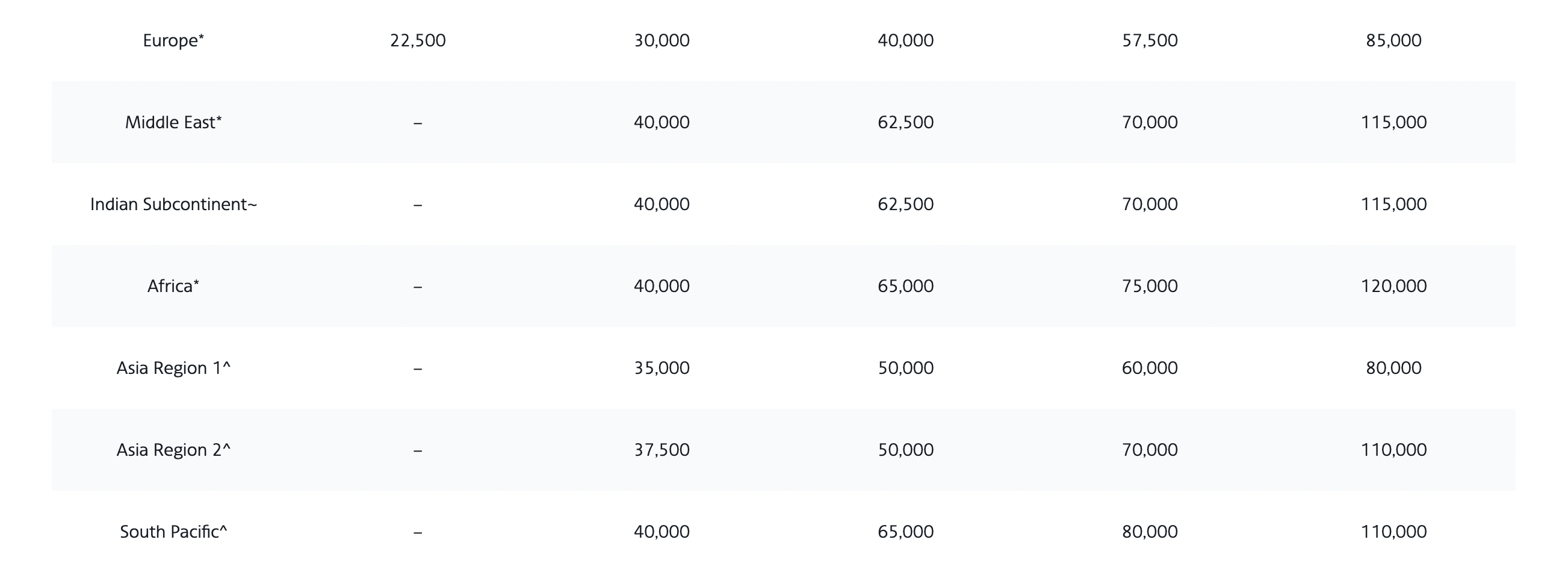Select the Middle East* row label
The height and width of the screenshot is (572, 1568).
tap(173, 122)
